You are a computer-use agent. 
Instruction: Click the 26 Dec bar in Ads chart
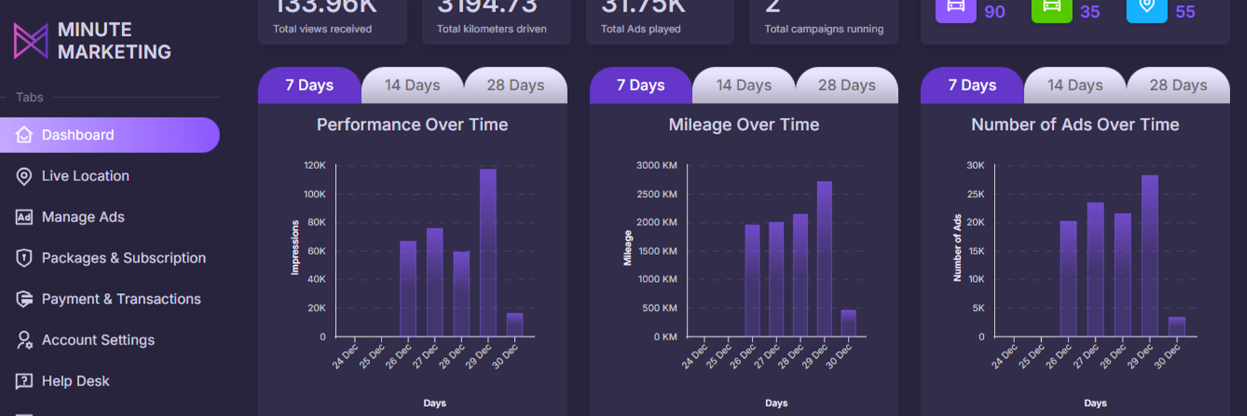click(1068, 279)
